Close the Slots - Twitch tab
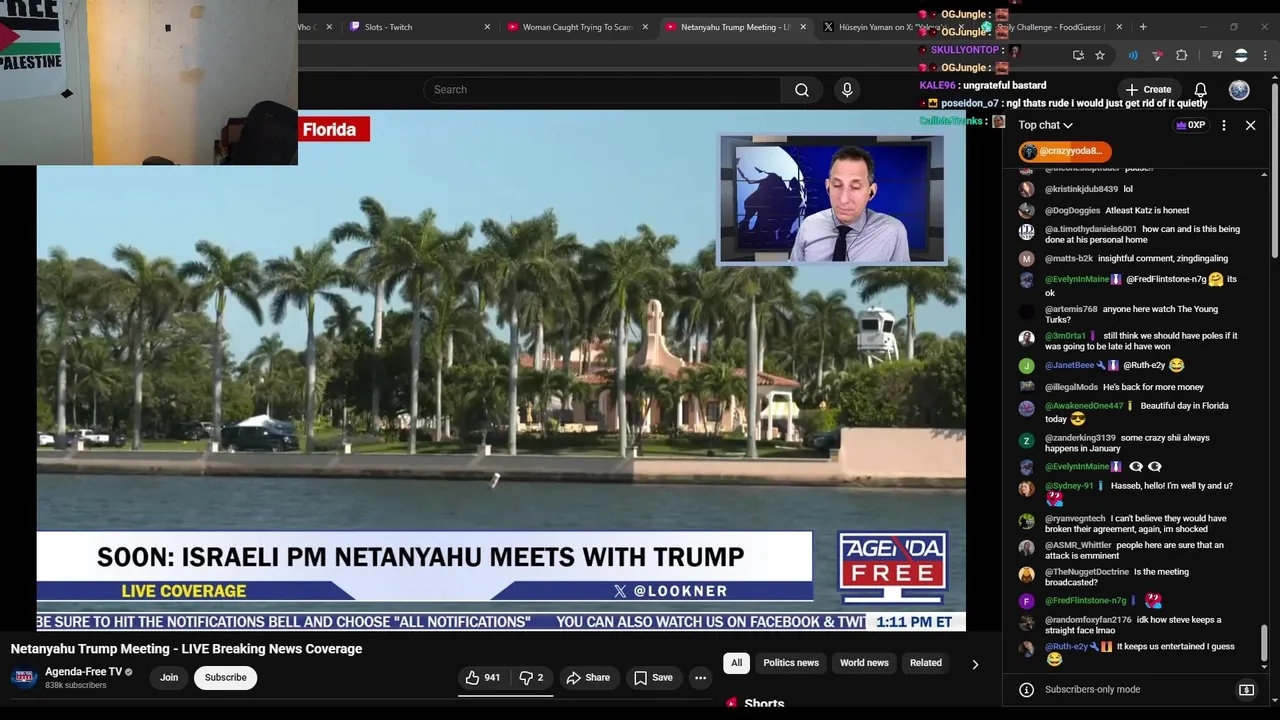Image resolution: width=1280 pixels, height=720 pixels. (487, 27)
